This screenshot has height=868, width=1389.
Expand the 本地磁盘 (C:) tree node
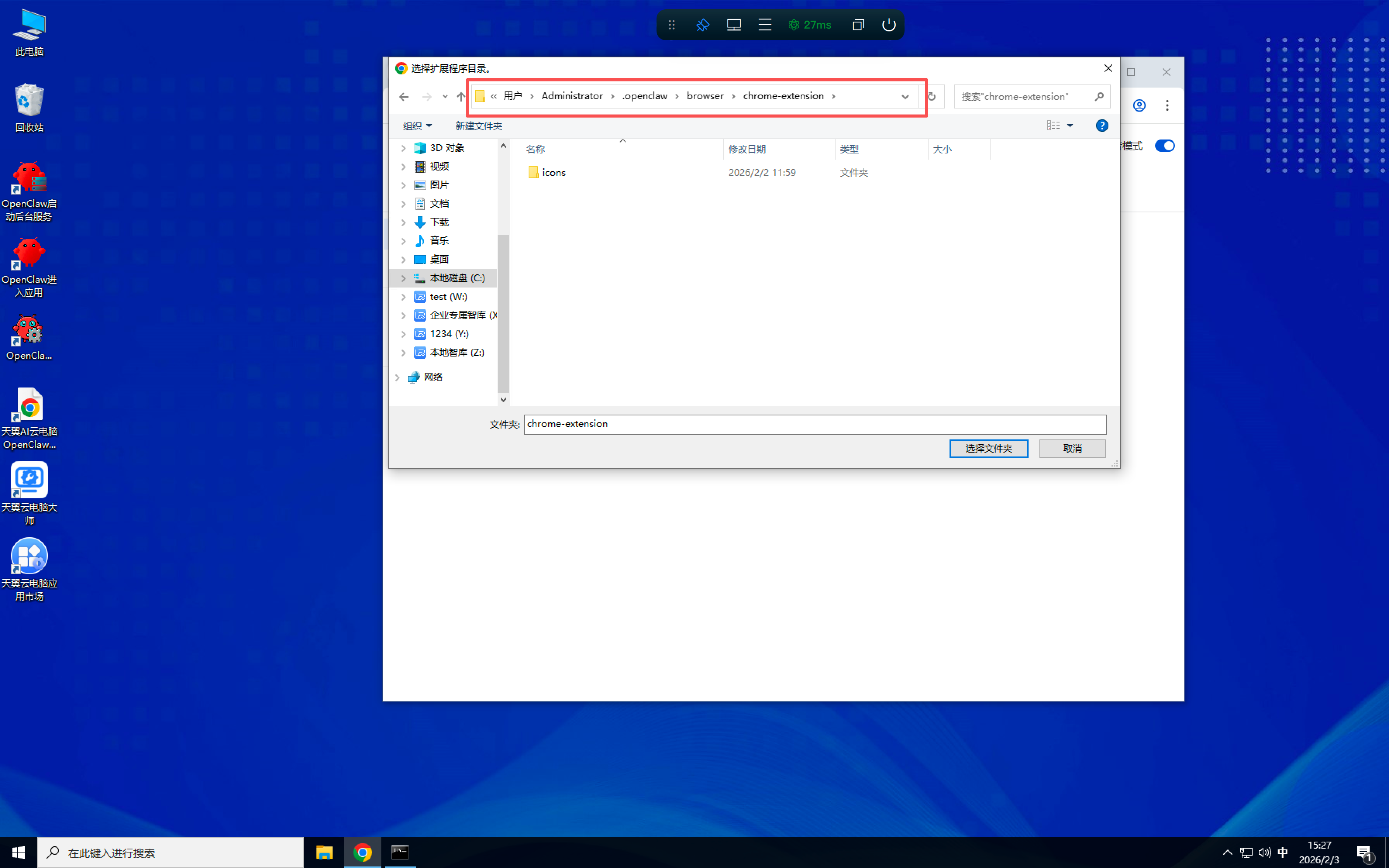coord(403,279)
